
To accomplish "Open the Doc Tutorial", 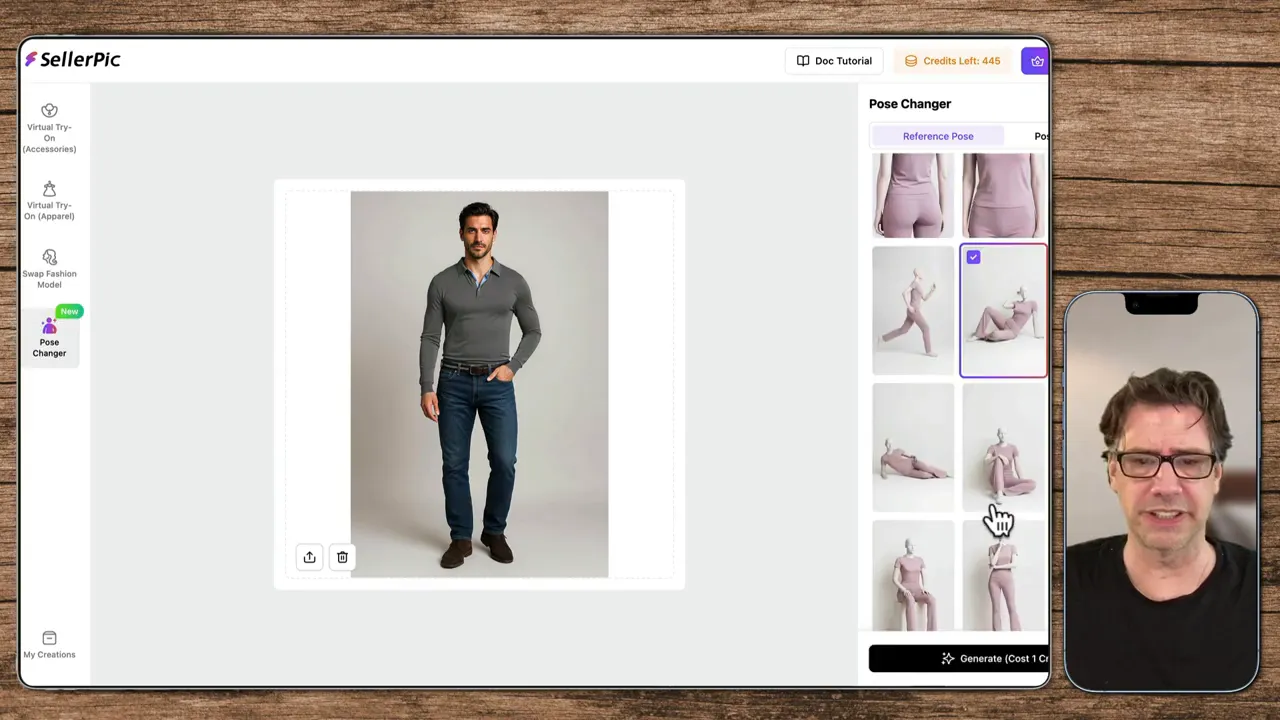I will [x=834, y=61].
